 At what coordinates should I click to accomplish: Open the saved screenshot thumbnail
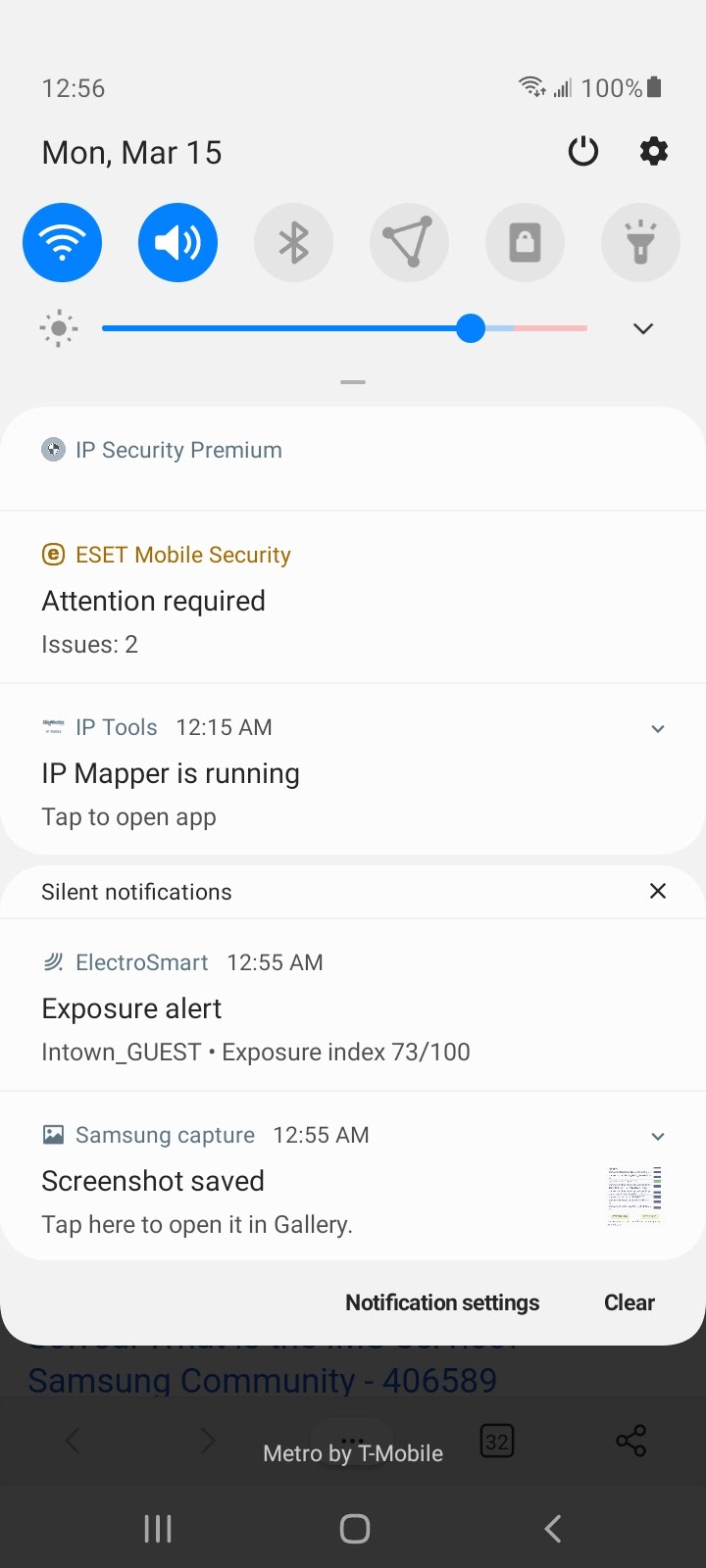[634, 1196]
